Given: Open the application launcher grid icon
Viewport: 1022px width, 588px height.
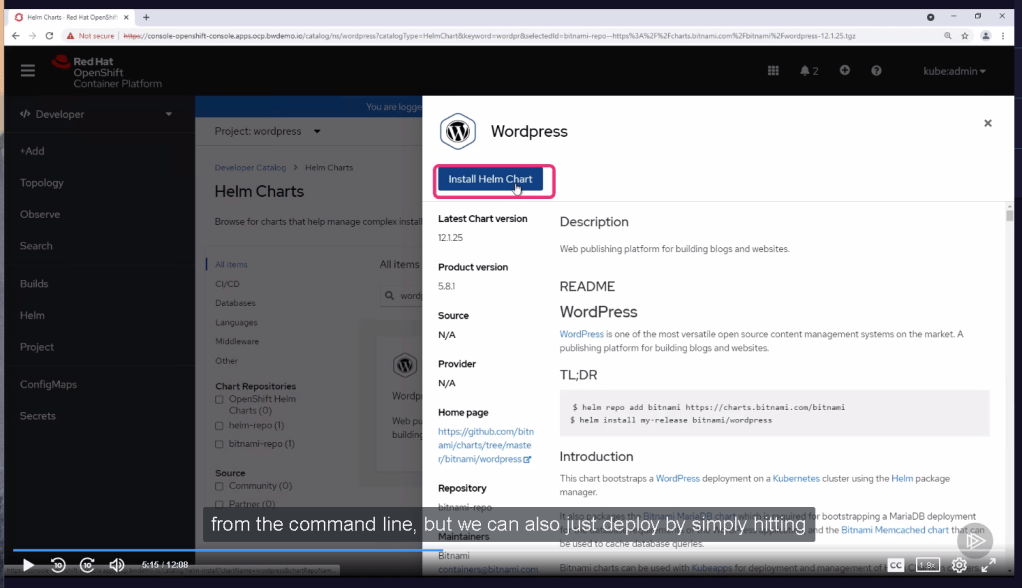Looking at the screenshot, I should point(773,70).
